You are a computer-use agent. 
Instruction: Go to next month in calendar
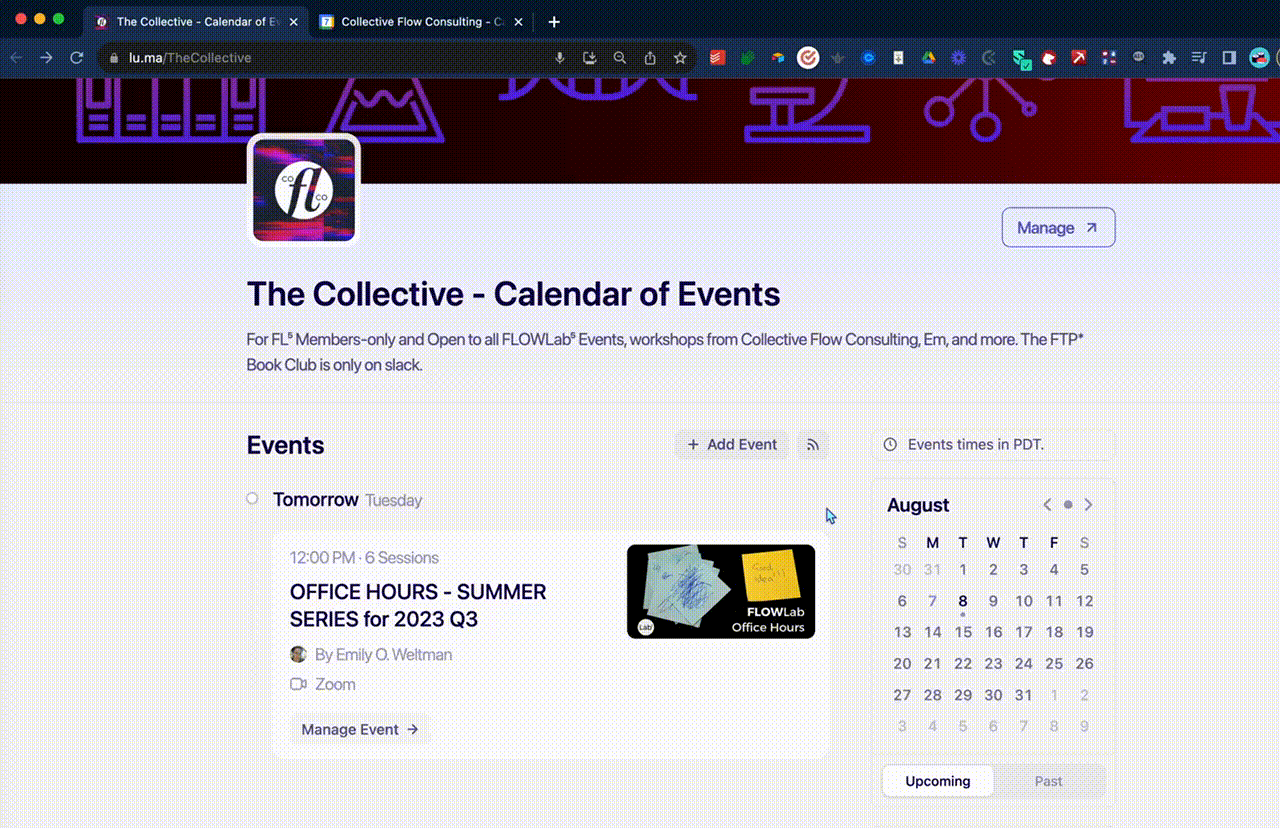pyautogui.click(x=1089, y=505)
